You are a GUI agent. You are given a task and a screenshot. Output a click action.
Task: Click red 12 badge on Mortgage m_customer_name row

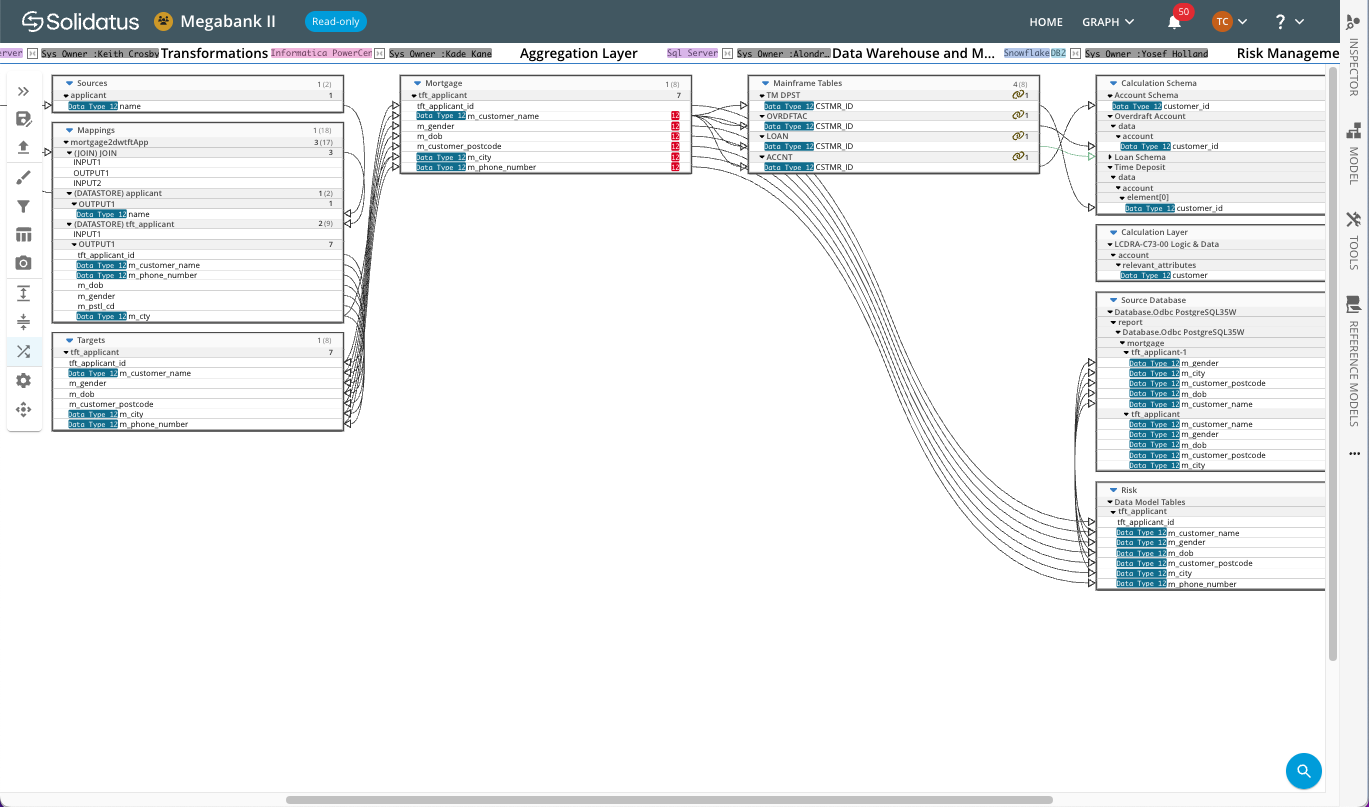[x=676, y=116]
